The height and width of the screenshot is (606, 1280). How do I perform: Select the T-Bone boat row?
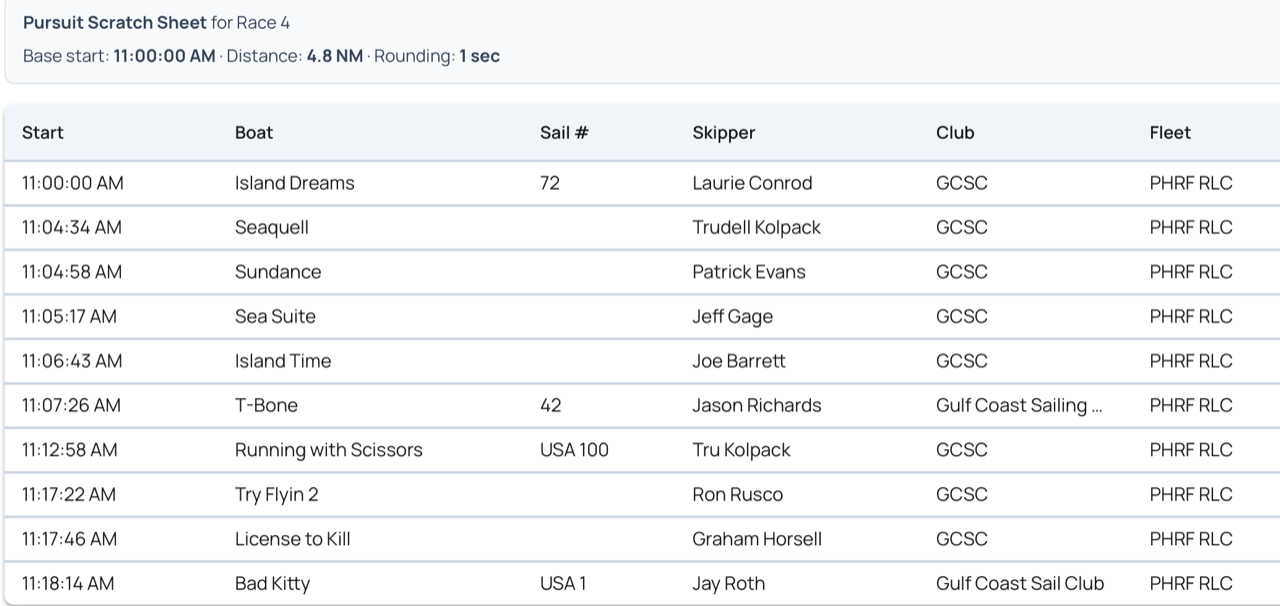pyautogui.click(x=642, y=405)
